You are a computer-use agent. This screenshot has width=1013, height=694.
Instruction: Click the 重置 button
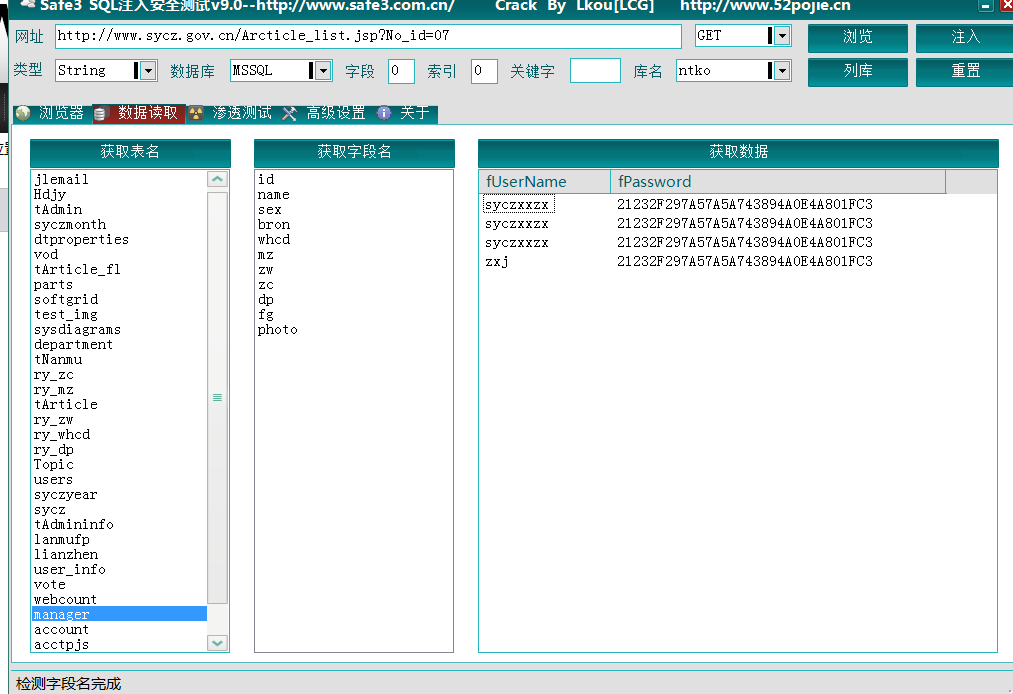965,71
